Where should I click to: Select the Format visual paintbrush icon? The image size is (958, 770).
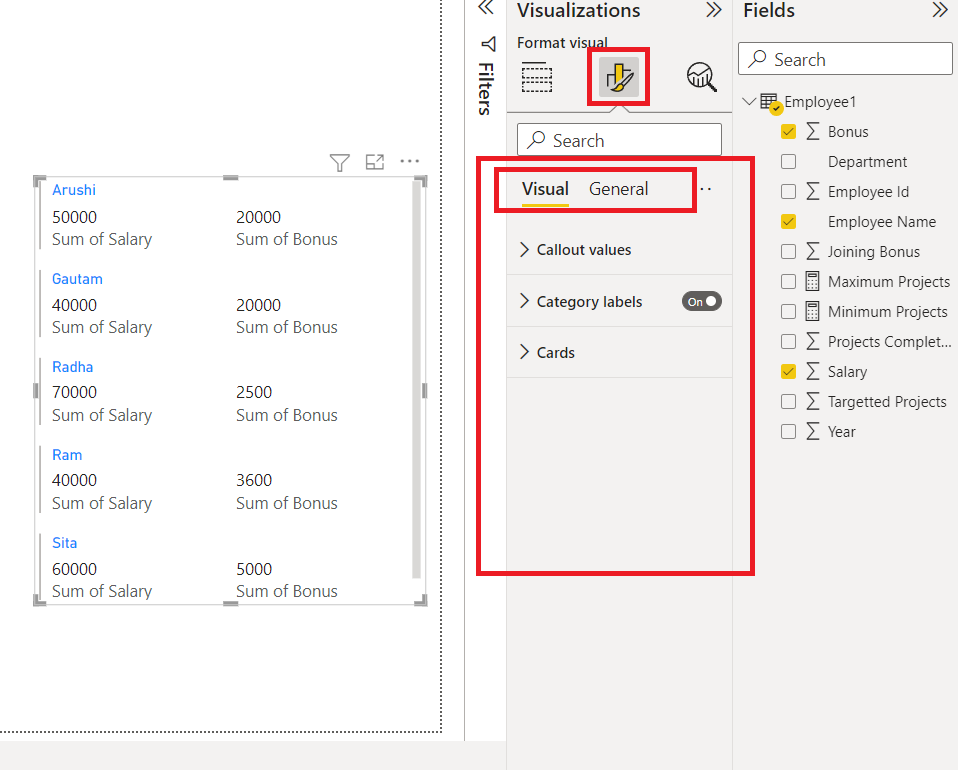(617, 75)
